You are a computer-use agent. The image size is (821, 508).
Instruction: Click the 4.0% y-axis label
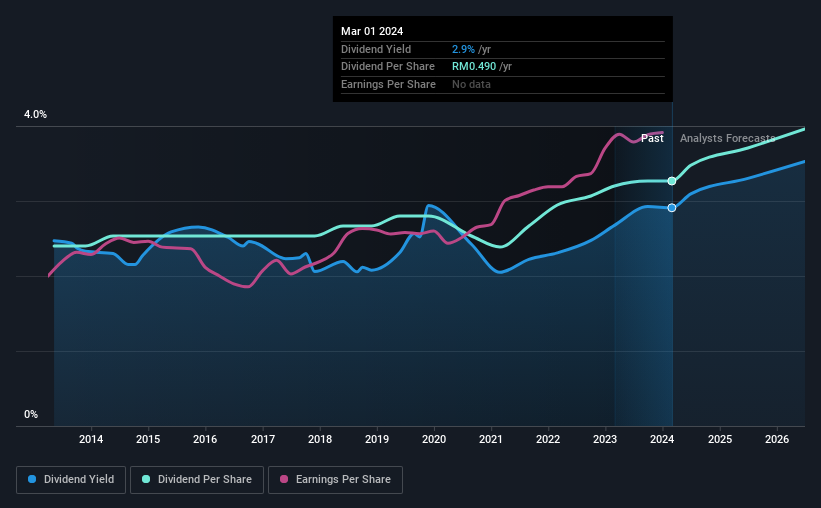35,115
